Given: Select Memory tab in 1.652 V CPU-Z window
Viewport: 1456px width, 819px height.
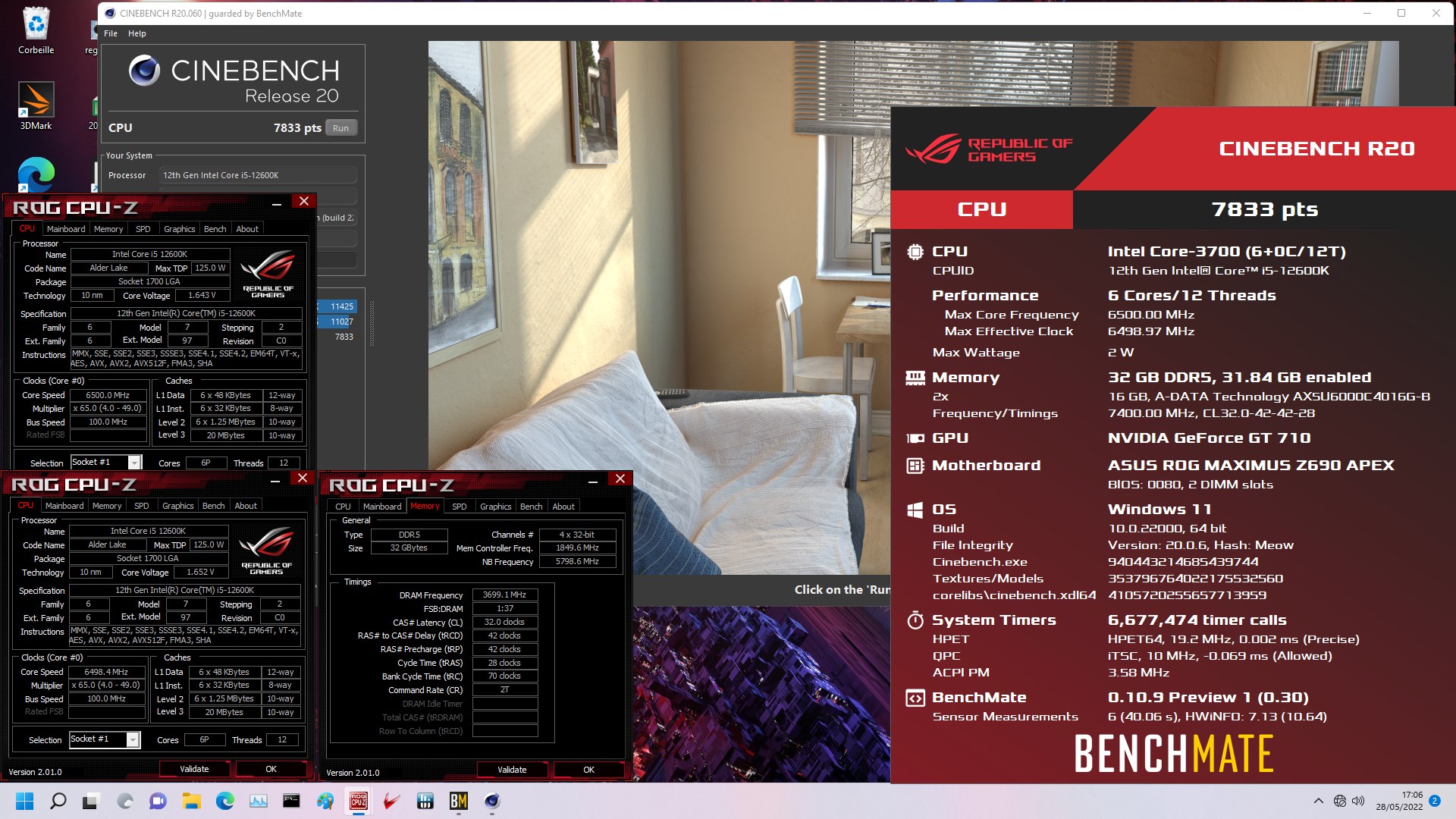Looking at the screenshot, I should (107, 505).
